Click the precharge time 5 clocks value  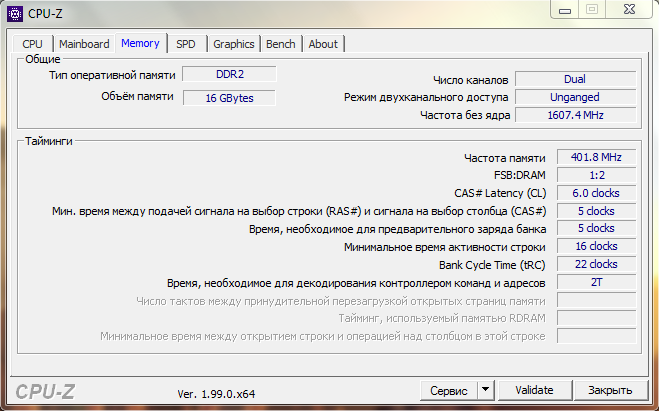pos(596,228)
